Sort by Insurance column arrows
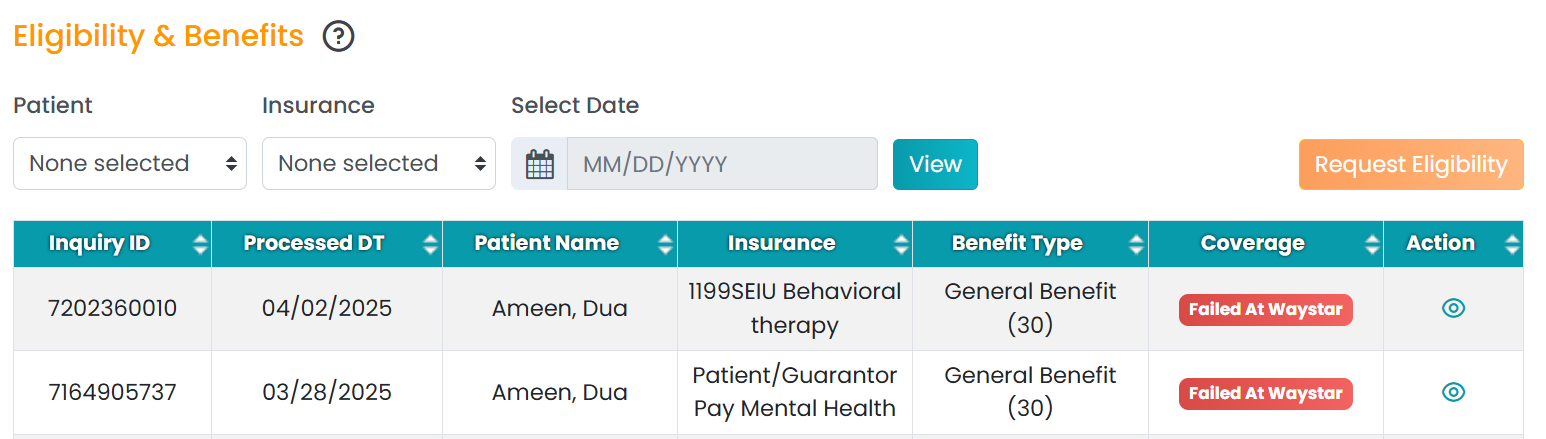 901,244
